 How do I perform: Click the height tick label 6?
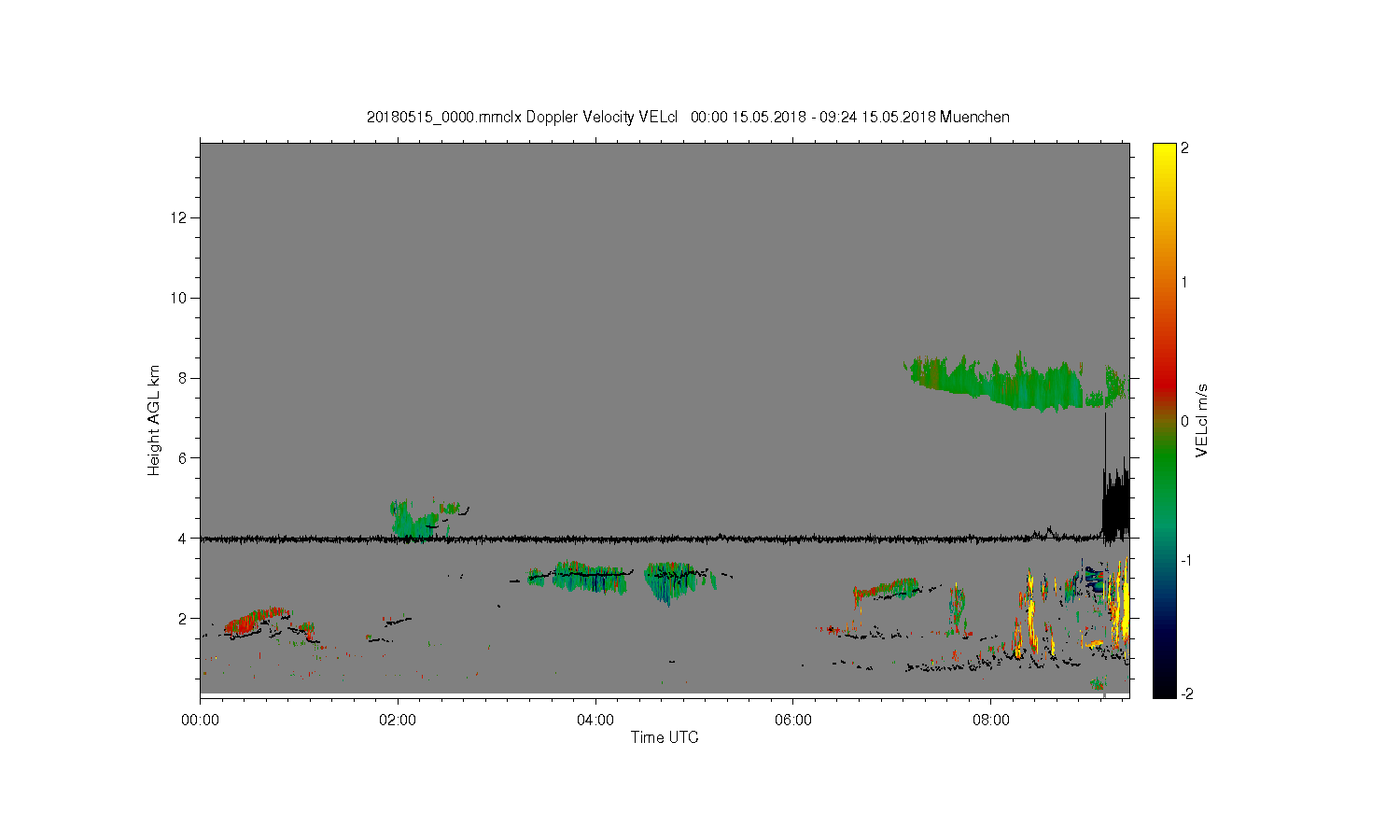(183, 457)
